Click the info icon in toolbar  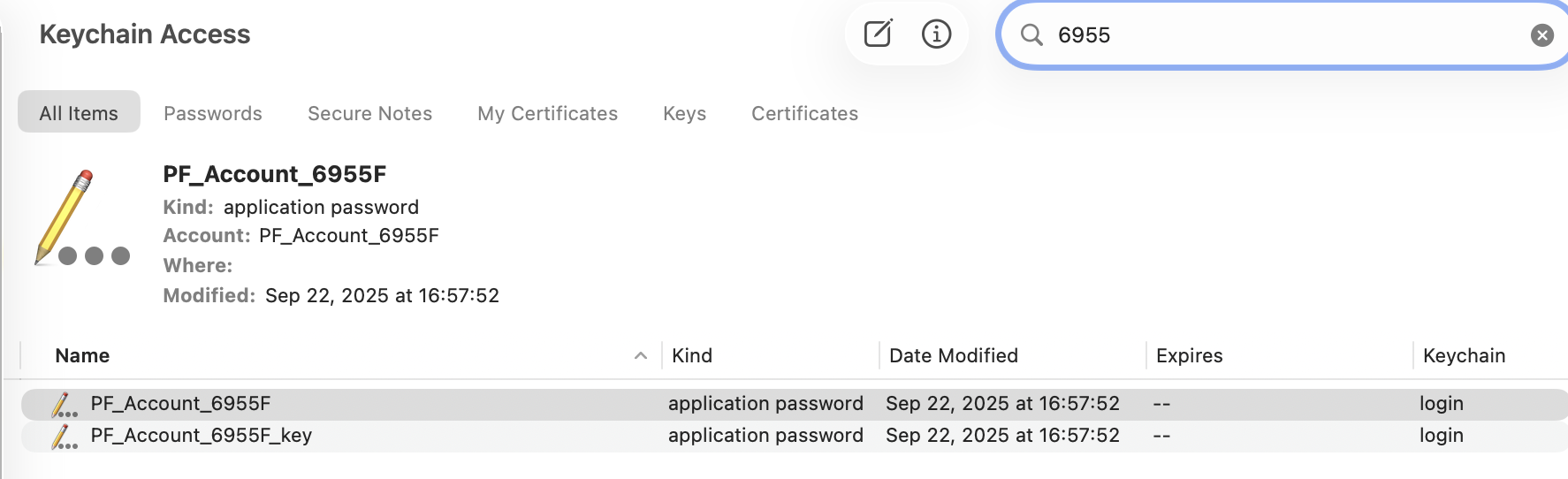936,34
